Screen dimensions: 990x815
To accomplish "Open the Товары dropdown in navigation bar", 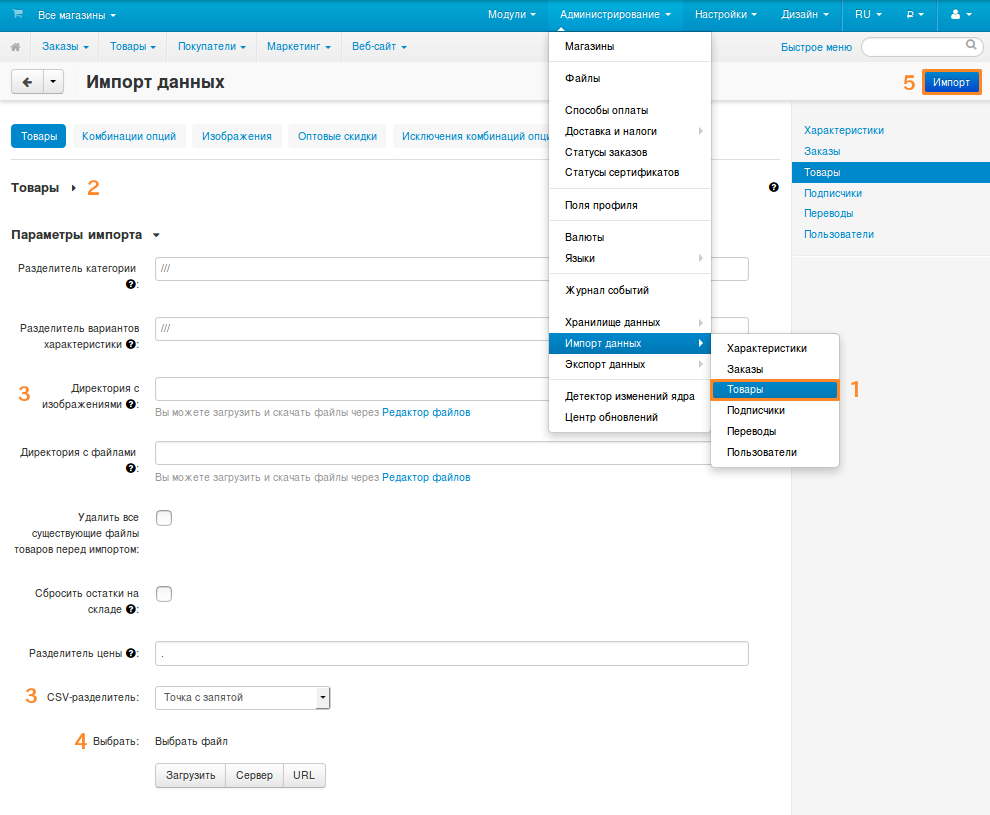I will point(133,47).
